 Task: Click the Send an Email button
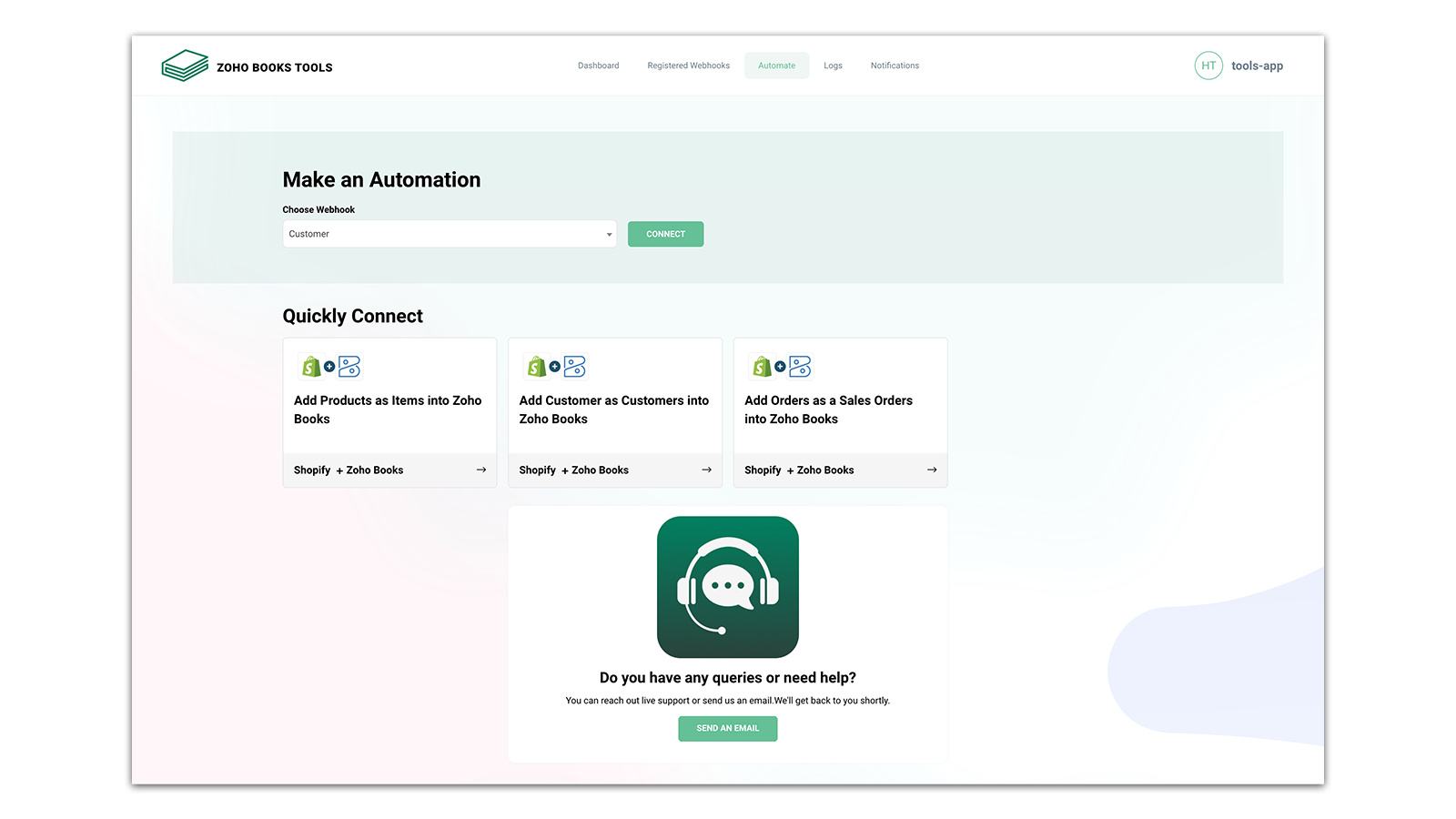click(727, 728)
